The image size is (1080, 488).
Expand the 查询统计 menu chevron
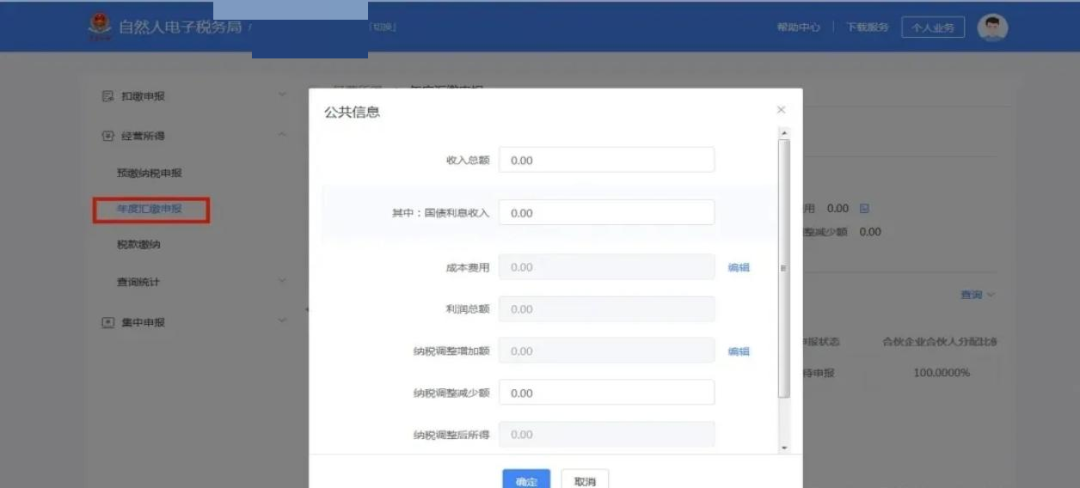[282, 280]
